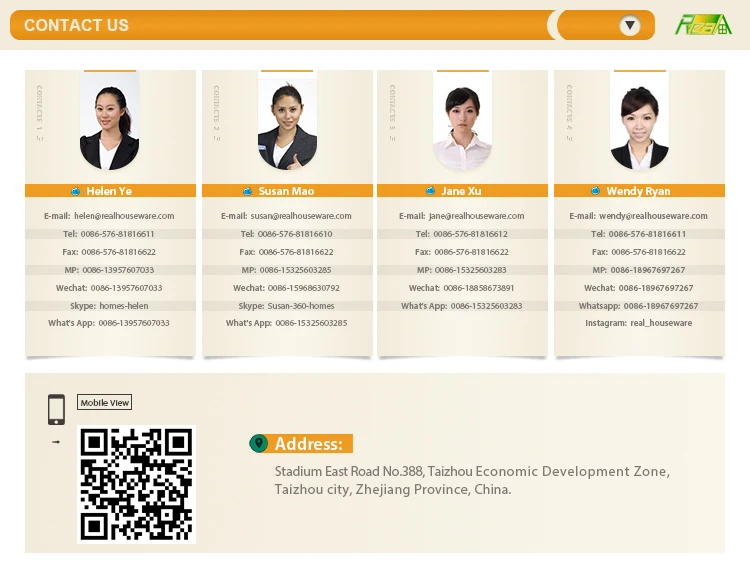Click Susan's Wechat 0086-15968630792
Image resolution: width=750 pixels, height=583 pixels.
pos(304,288)
